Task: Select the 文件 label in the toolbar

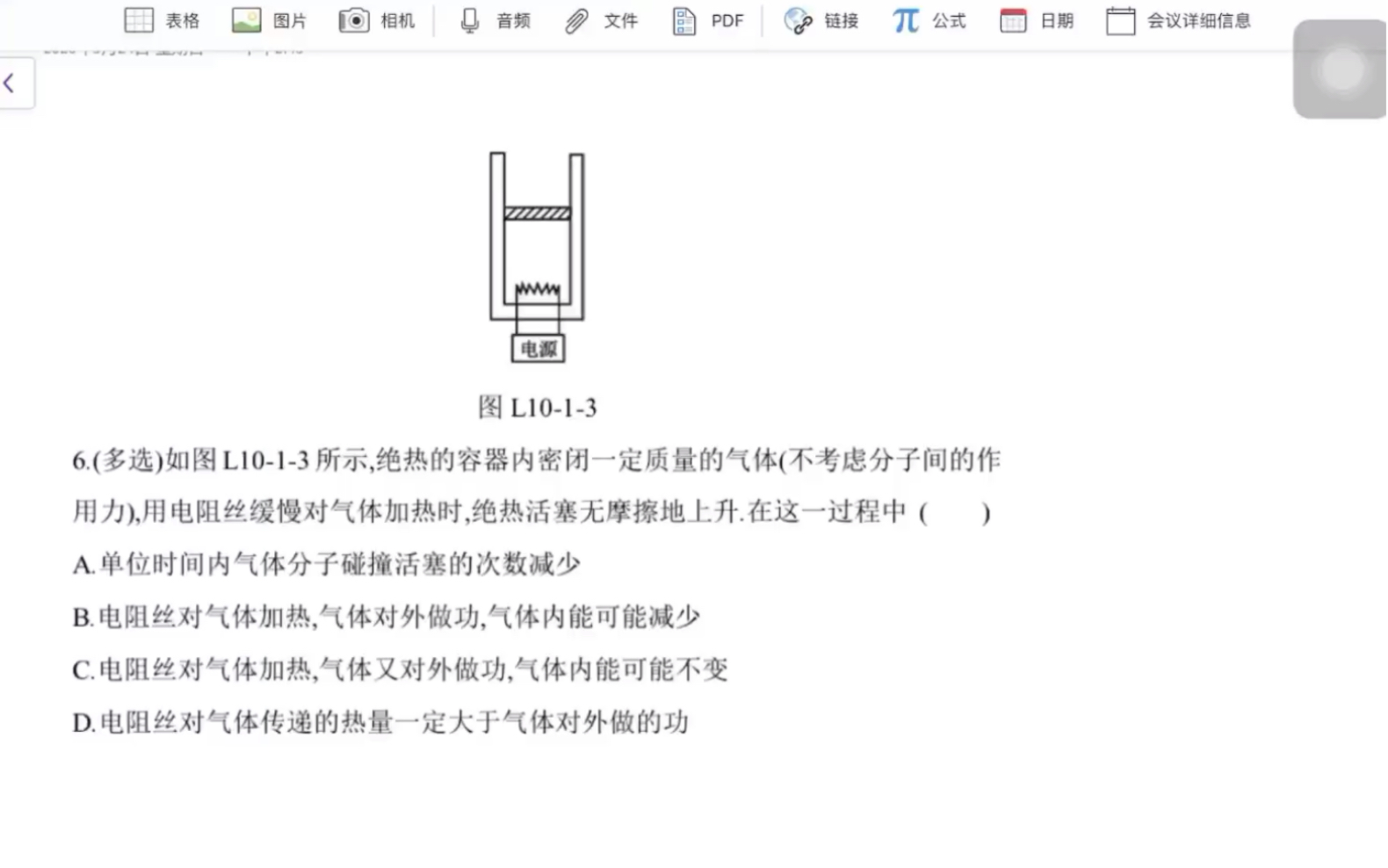Action: point(620,21)
